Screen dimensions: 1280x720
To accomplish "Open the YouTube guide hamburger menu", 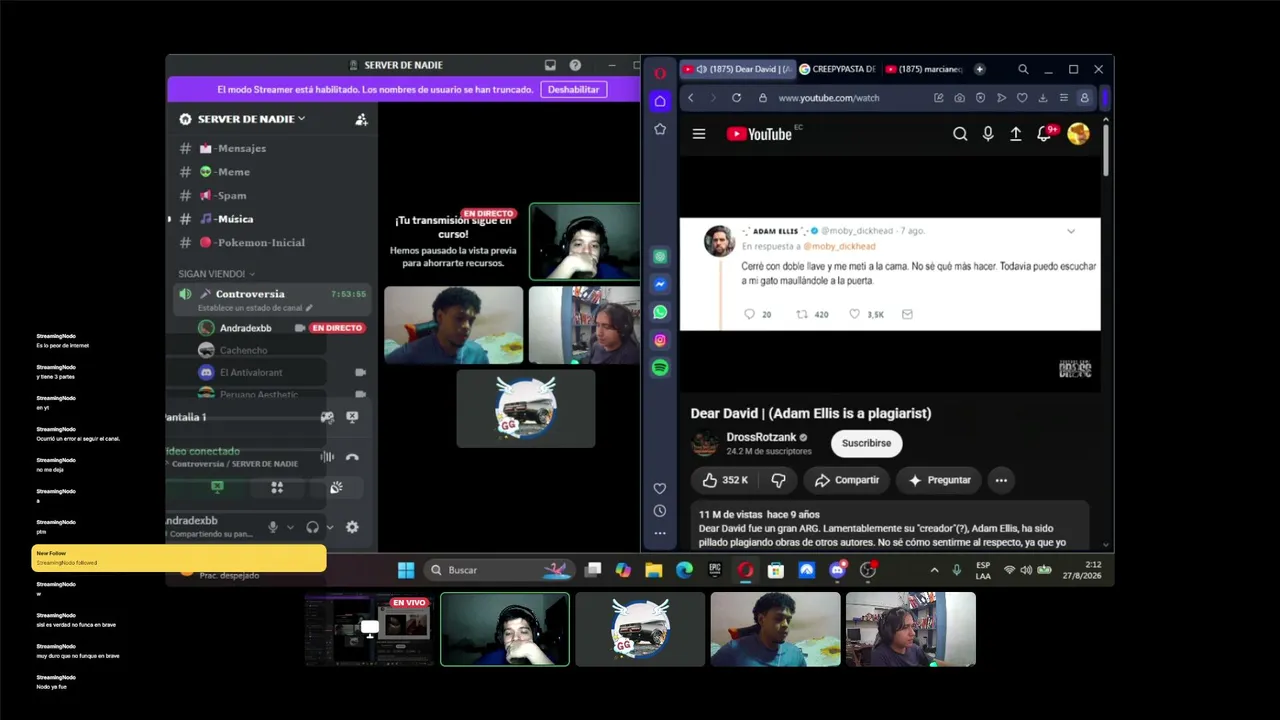I will pyautogui.click(x=699, y=134).
